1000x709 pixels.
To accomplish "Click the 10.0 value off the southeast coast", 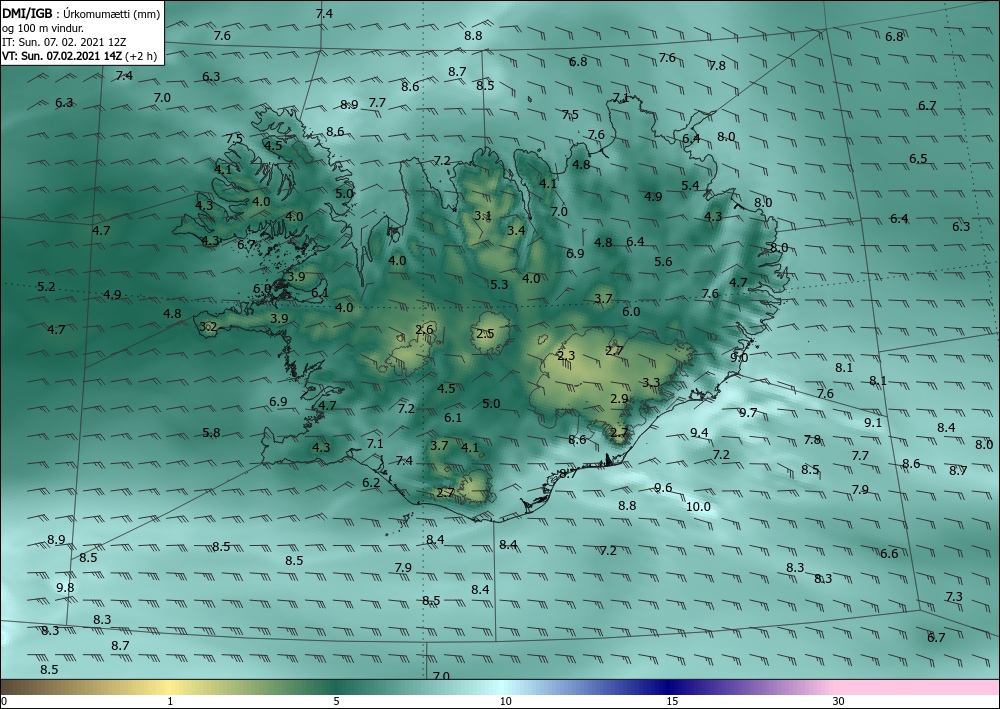I will [x=698, y=507].
